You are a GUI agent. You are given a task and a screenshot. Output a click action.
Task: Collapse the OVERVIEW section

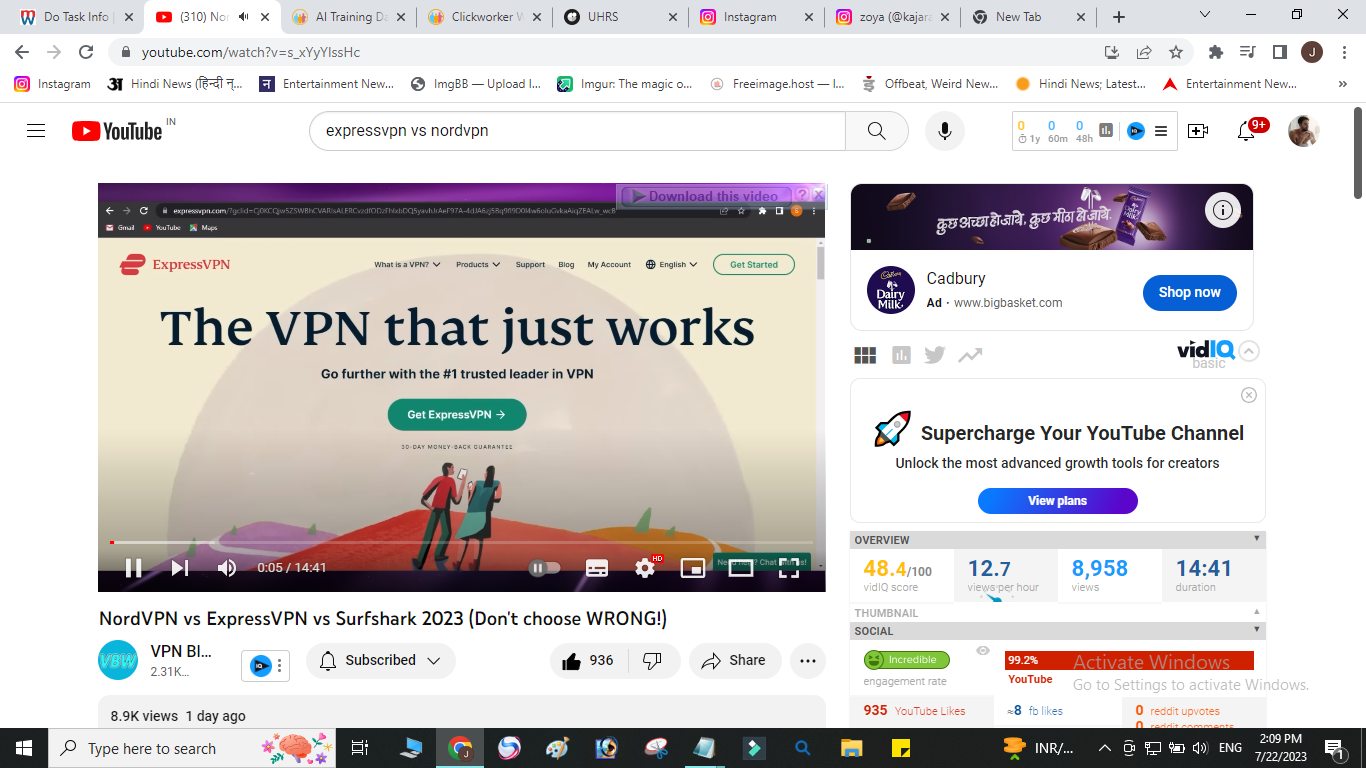click(x=1257, y=539)
